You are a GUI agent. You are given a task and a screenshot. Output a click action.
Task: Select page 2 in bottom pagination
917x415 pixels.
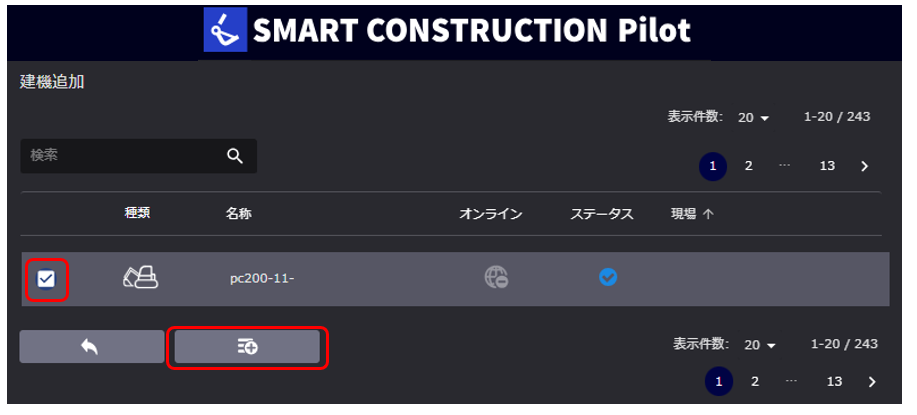(755, 382)
